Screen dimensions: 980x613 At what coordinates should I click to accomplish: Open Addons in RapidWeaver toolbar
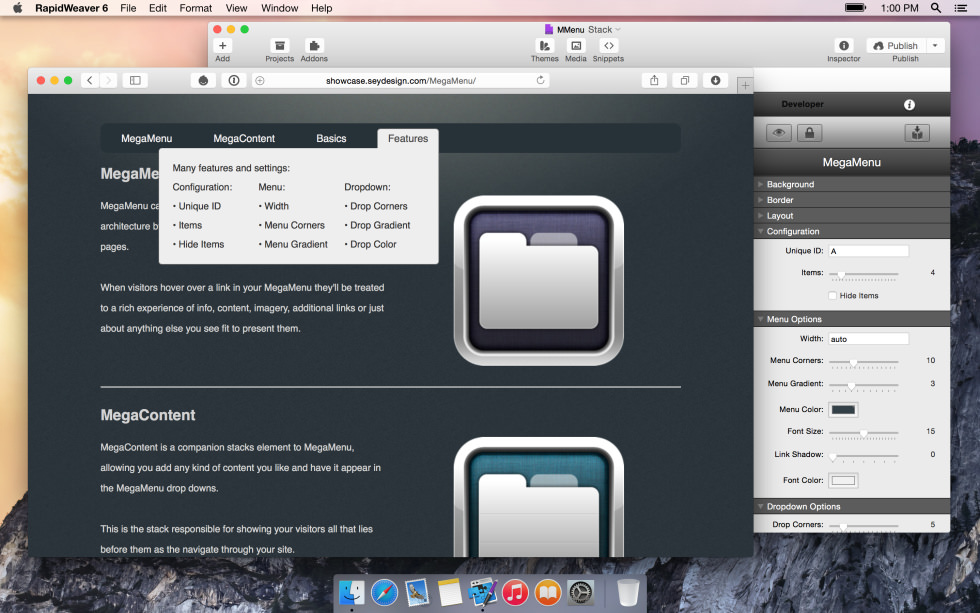tap(314, 46)
